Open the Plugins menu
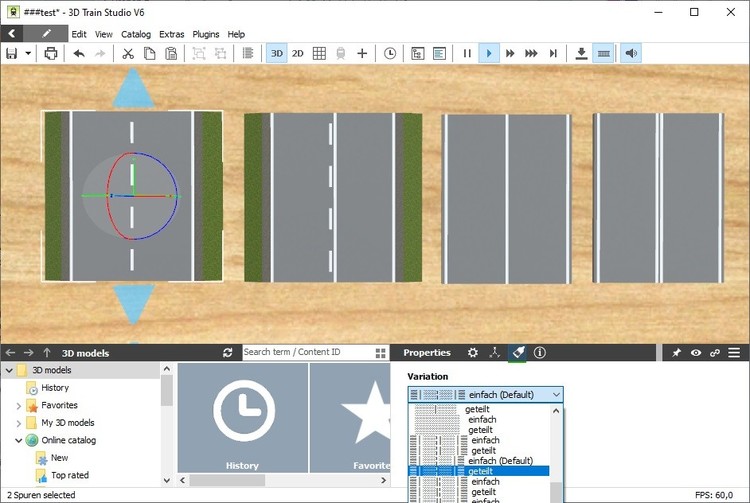The width and height of the screenshot is (750, 503). pyautogui.click(x=205, y=34)
